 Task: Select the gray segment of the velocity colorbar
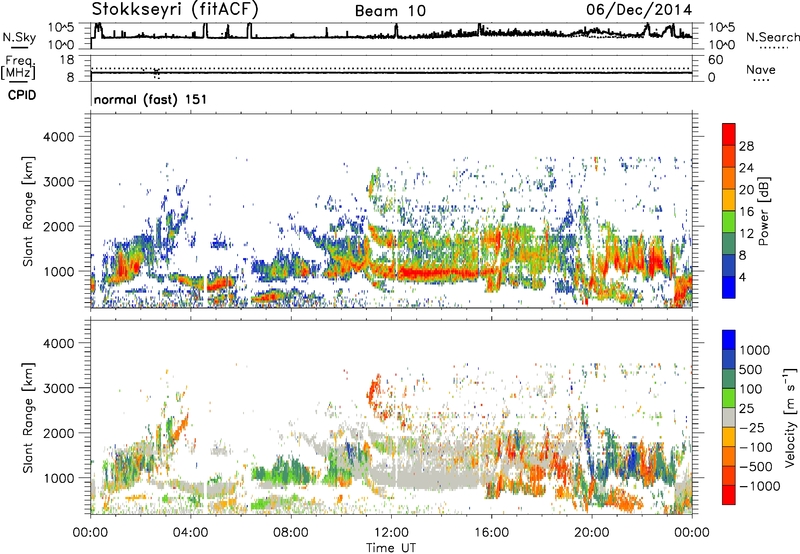(729, 417)
